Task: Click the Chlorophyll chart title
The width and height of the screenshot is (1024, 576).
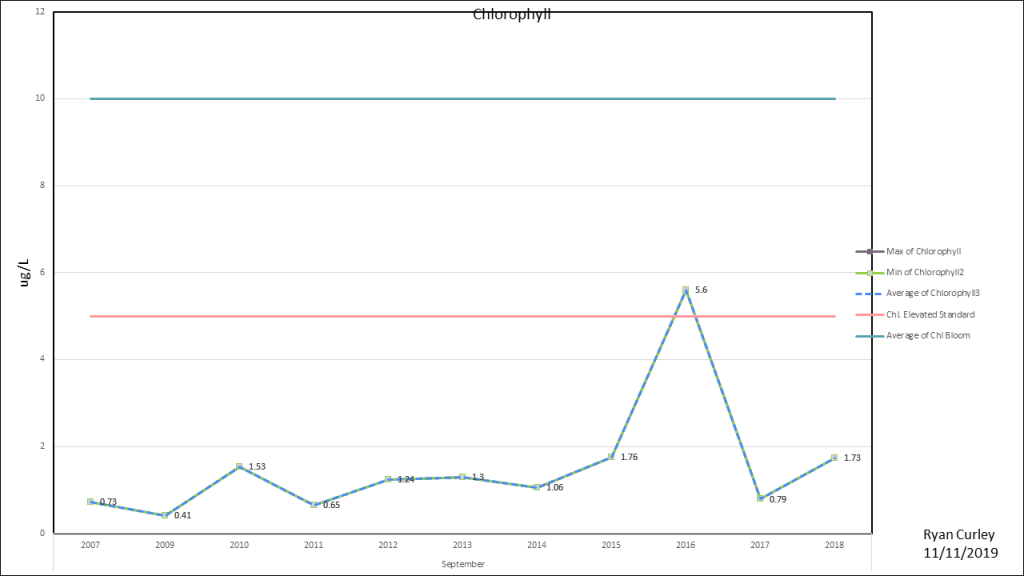Action: tap(511, 15)
